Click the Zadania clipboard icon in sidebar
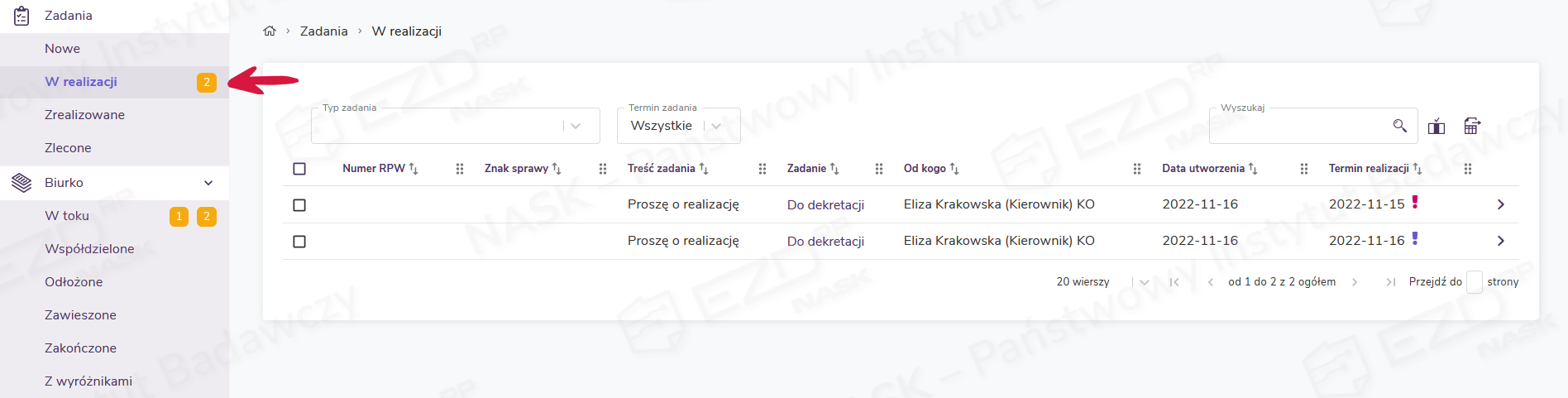Image resolution: width=1568 pixels, height=398 pixels. click(x=22, y=16)
